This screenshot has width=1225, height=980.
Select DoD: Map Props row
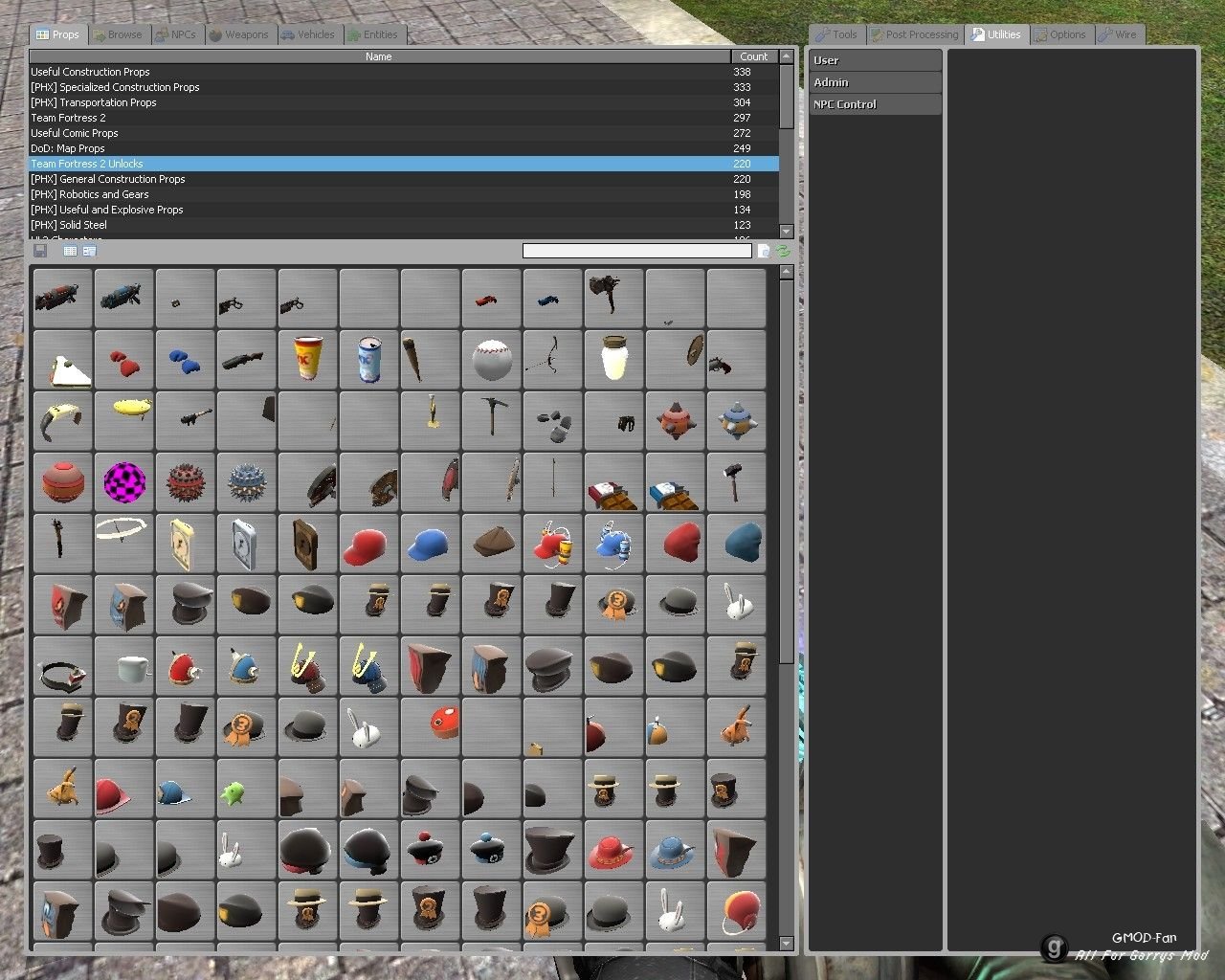point(404,148)
